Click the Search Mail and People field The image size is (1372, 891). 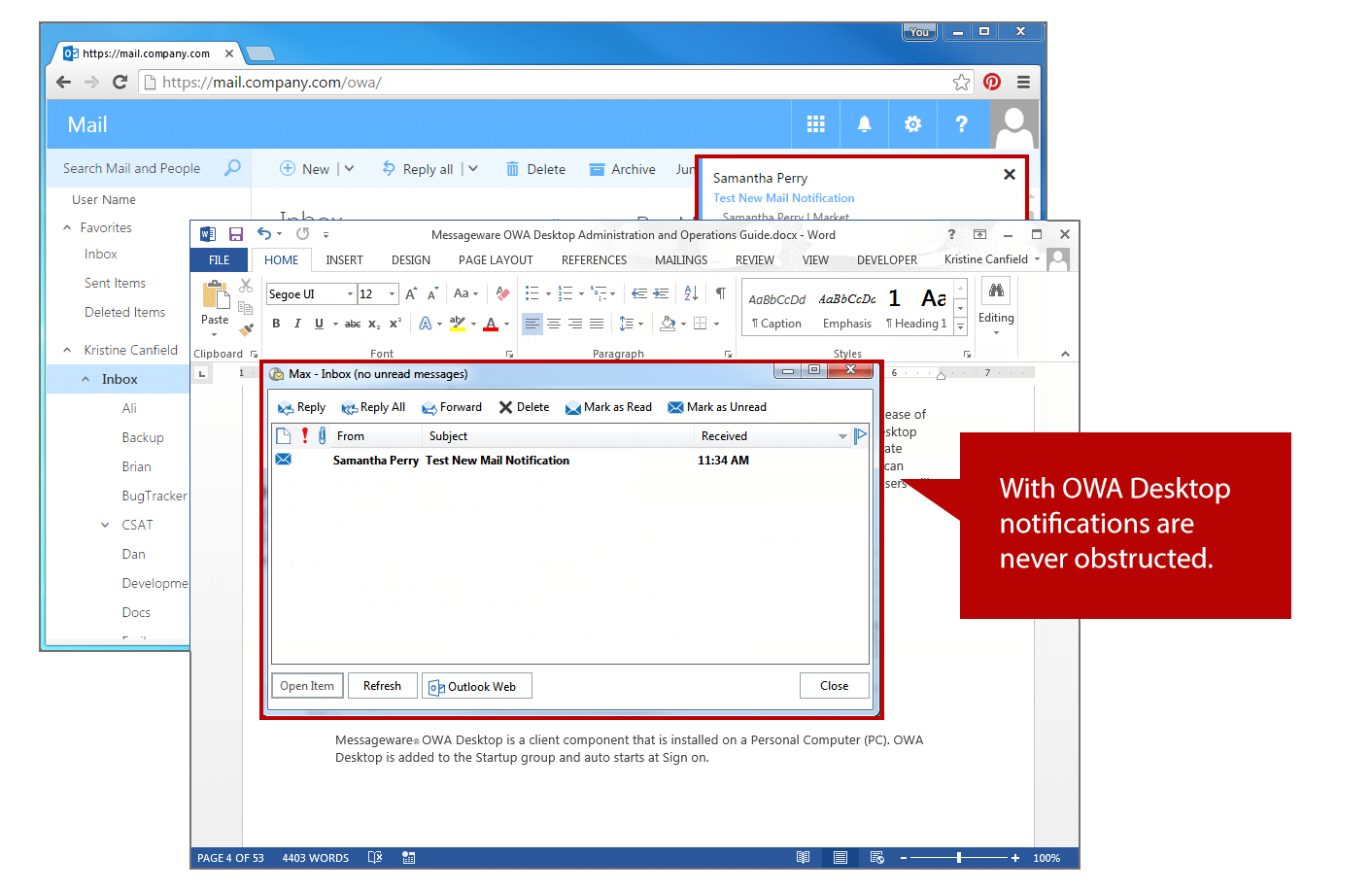[131, 167]
